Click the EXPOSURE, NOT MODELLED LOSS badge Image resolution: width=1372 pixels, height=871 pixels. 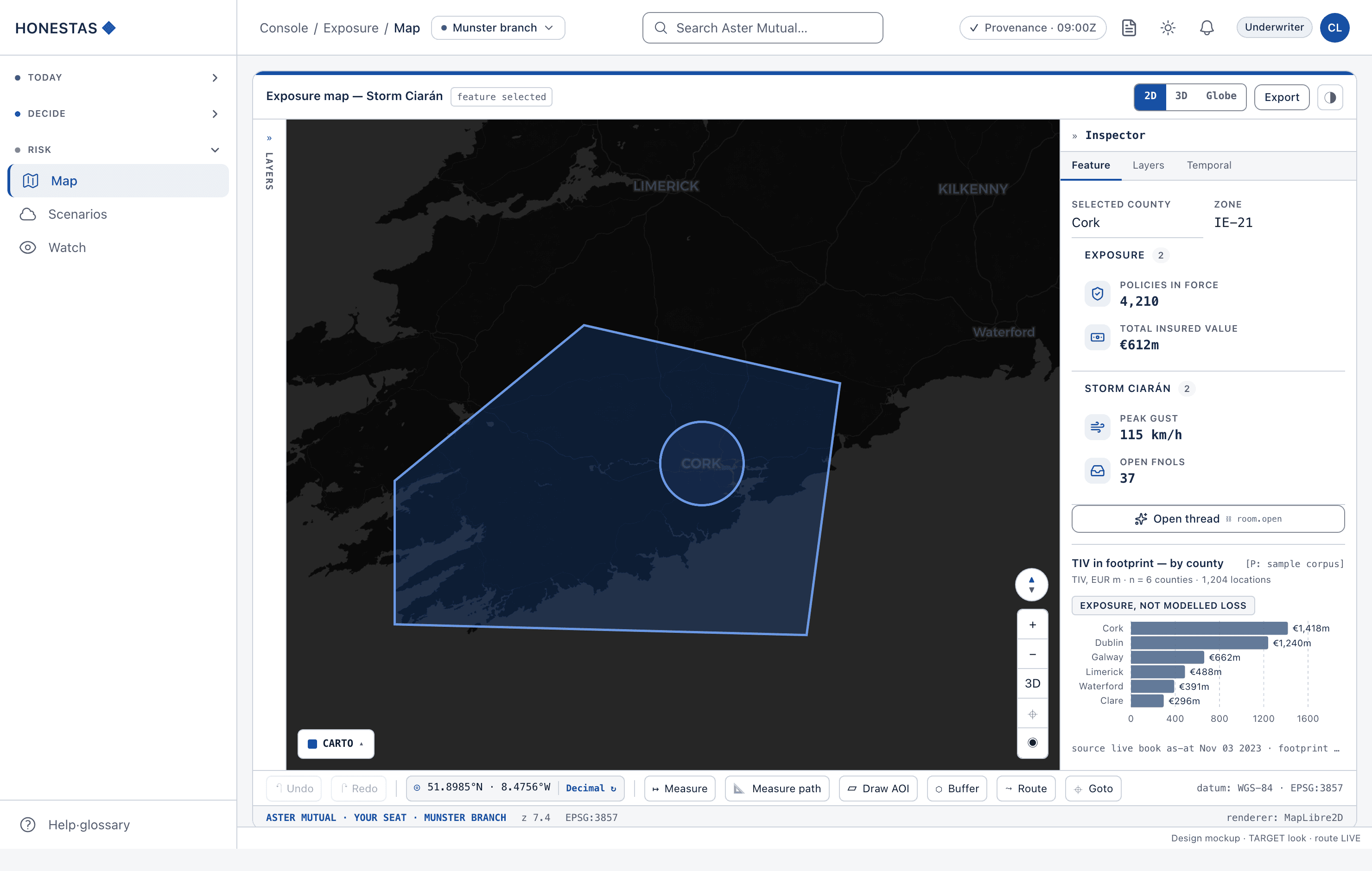coord(1162,606)
